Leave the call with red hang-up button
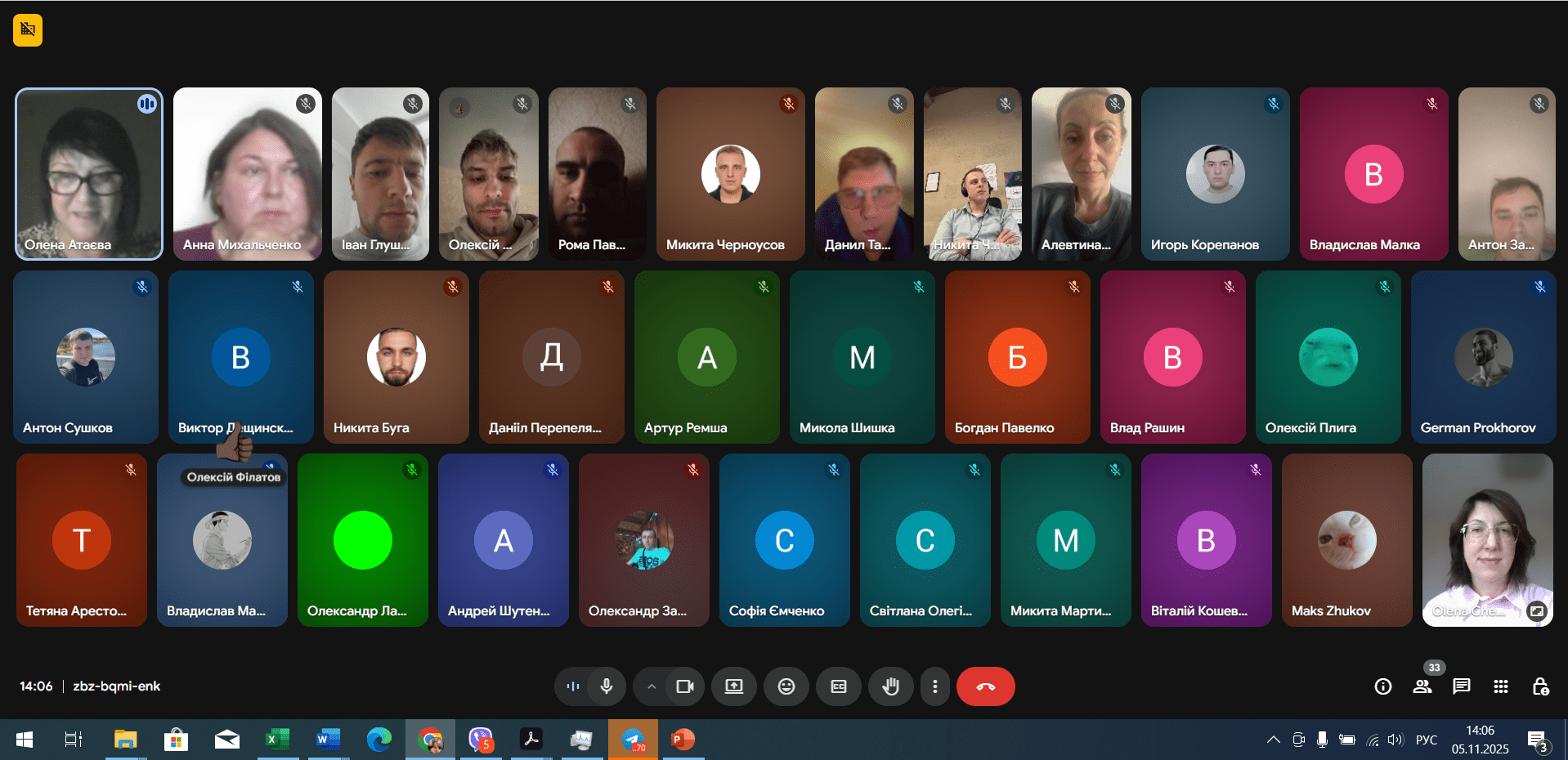 point(985,686)
